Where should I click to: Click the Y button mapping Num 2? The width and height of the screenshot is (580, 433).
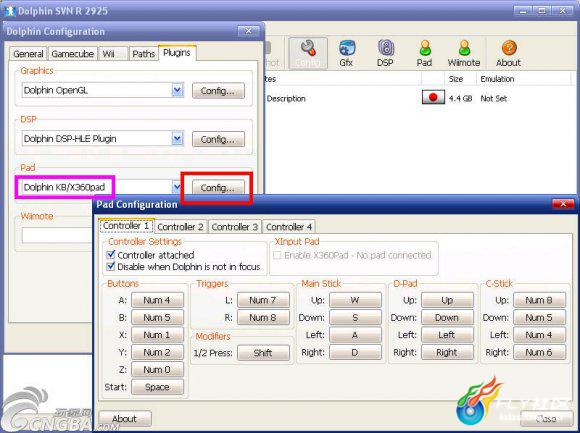(157, 352)
